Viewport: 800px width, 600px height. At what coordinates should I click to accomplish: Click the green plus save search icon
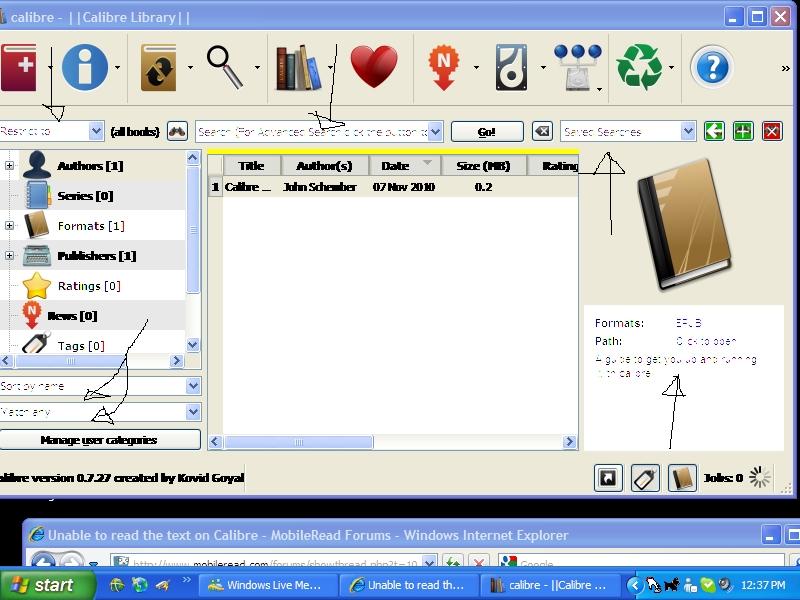pos(743,131)
